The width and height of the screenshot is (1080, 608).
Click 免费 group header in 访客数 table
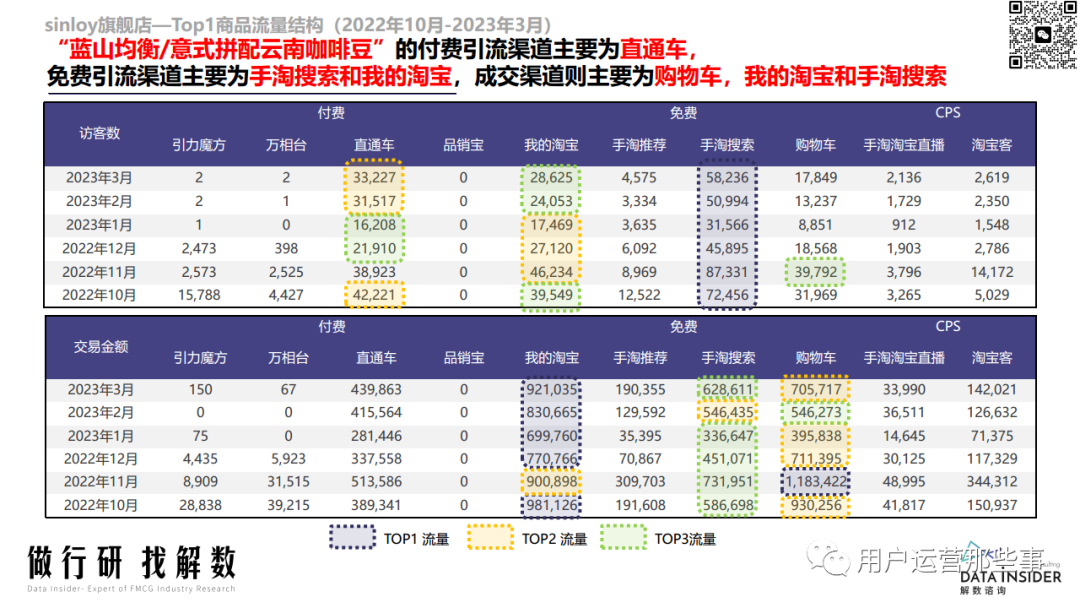pos(683,113)
